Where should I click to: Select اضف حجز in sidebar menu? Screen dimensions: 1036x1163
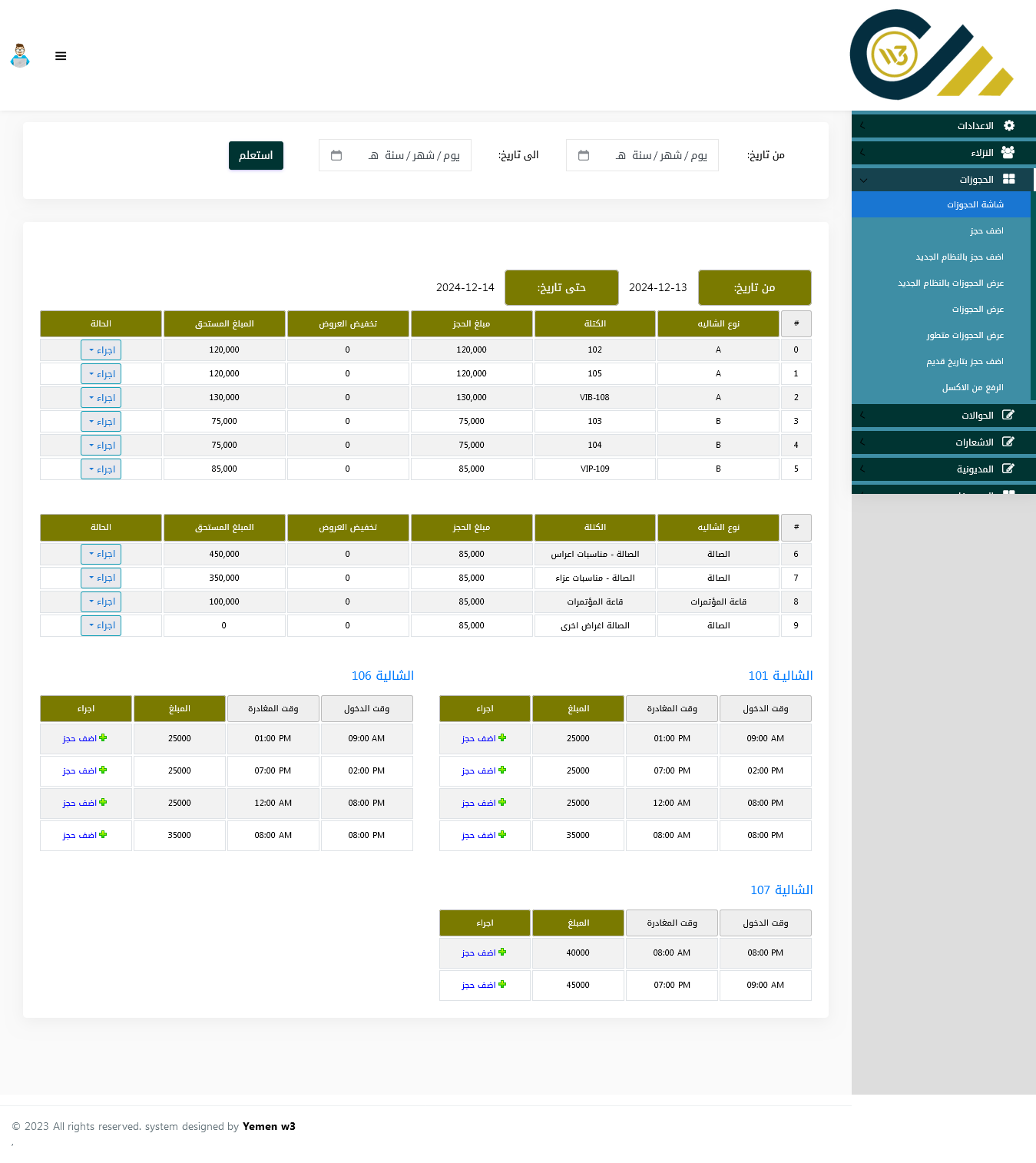point(986,231)
